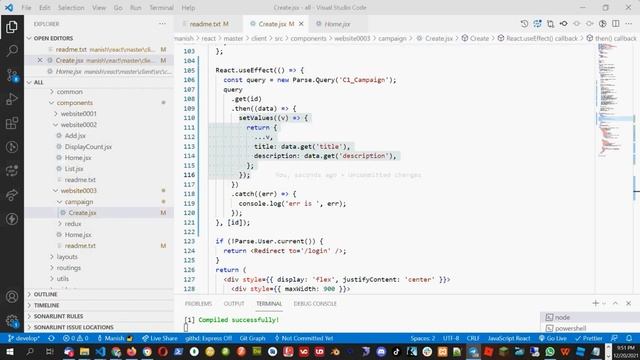Switch to the OUTPUT panel tab
The height and width of the screenshot is (360, 640).
pos(234,304)
